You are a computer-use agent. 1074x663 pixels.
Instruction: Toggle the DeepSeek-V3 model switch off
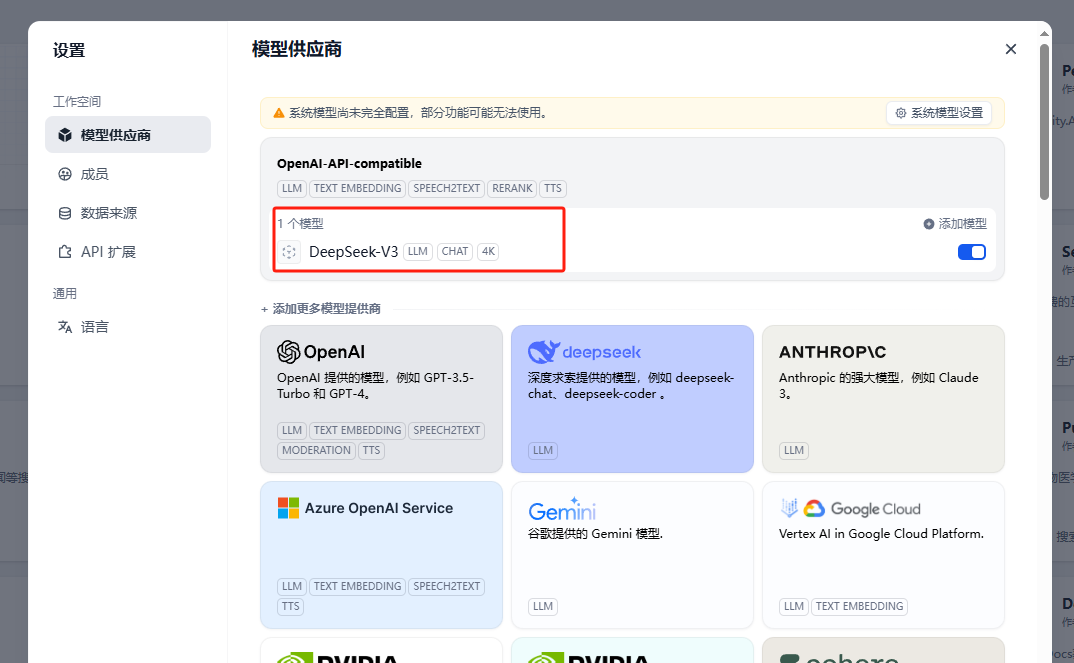(971, 252)
